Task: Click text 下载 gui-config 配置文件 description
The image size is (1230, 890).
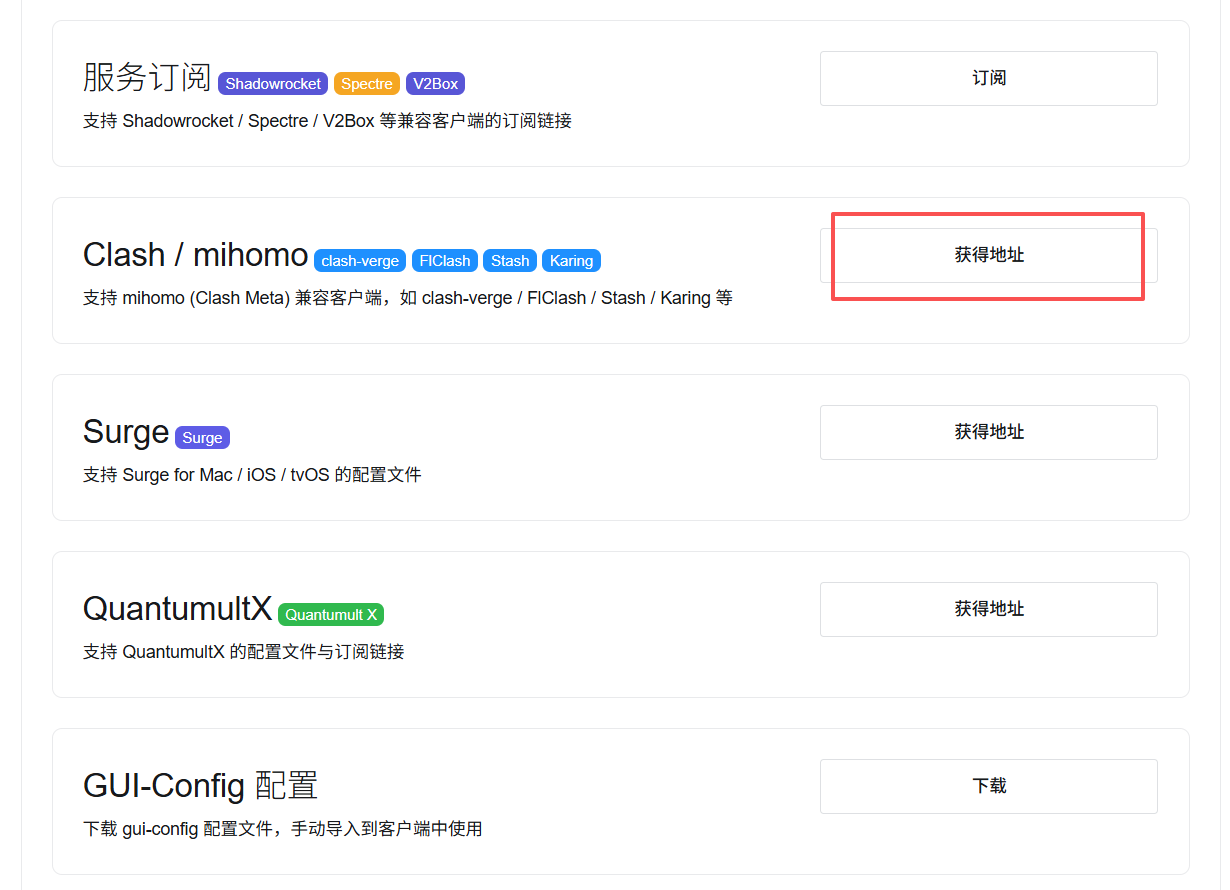Action: coord(282,829)
